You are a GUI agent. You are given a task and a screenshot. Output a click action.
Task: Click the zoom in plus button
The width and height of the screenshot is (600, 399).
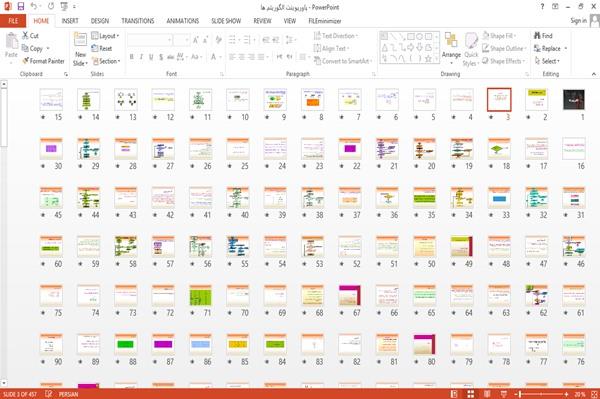[566, 394]
